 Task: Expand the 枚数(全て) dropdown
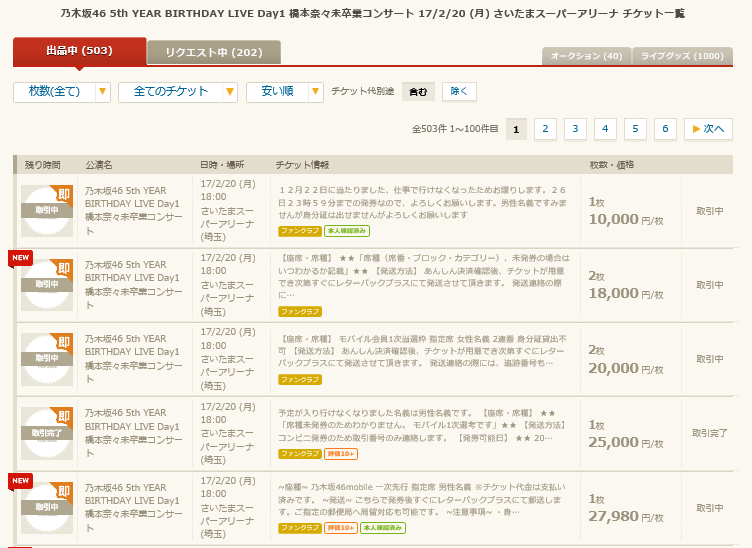tap(62, 92)
